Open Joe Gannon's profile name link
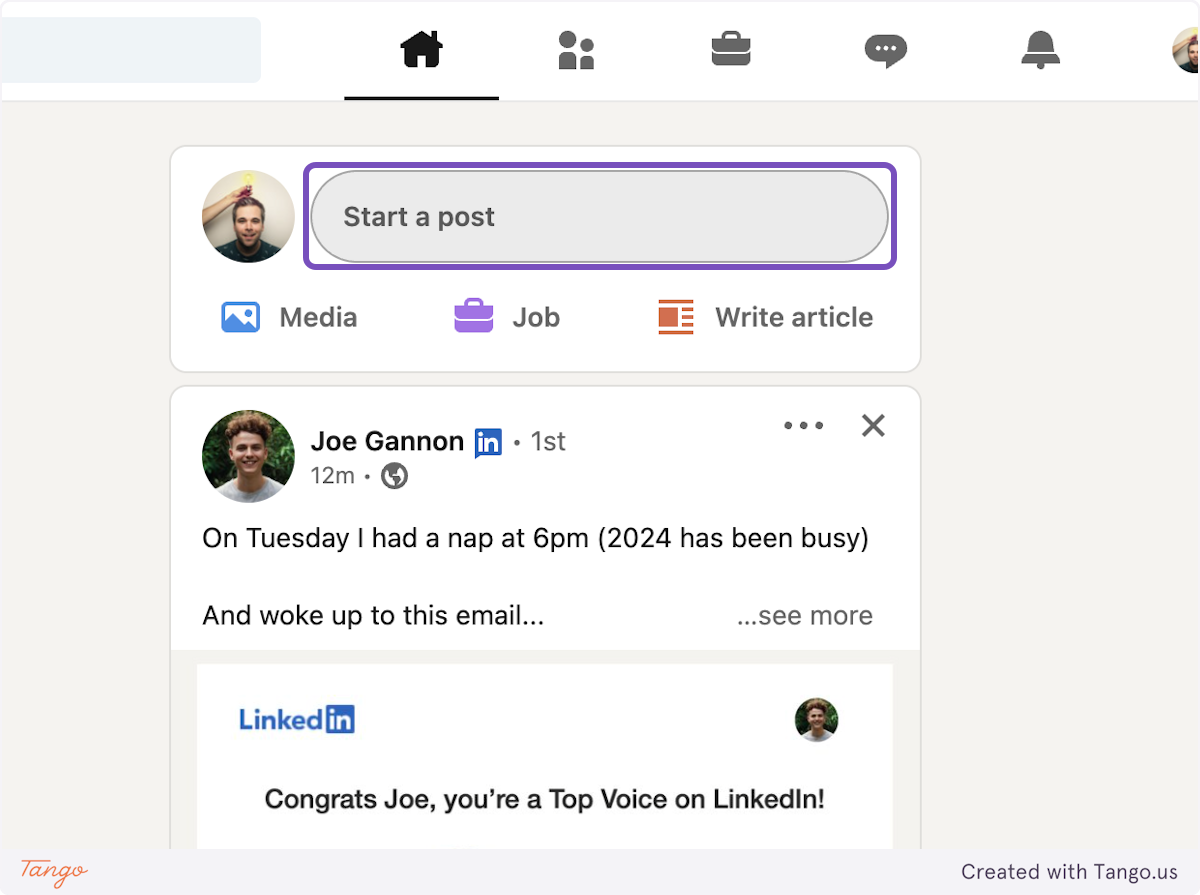This screenshot has height=895, width=1200. pyautogui.click(x=387, y=441)
